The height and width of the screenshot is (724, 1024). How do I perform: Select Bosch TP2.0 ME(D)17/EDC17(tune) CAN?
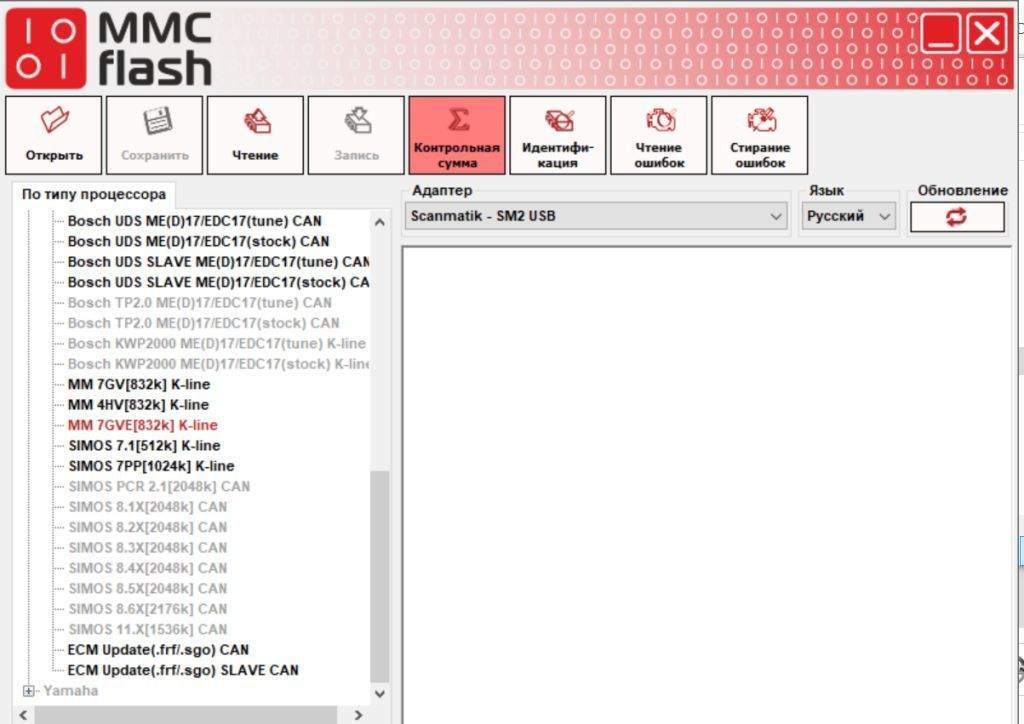click(x=200, y=303)
